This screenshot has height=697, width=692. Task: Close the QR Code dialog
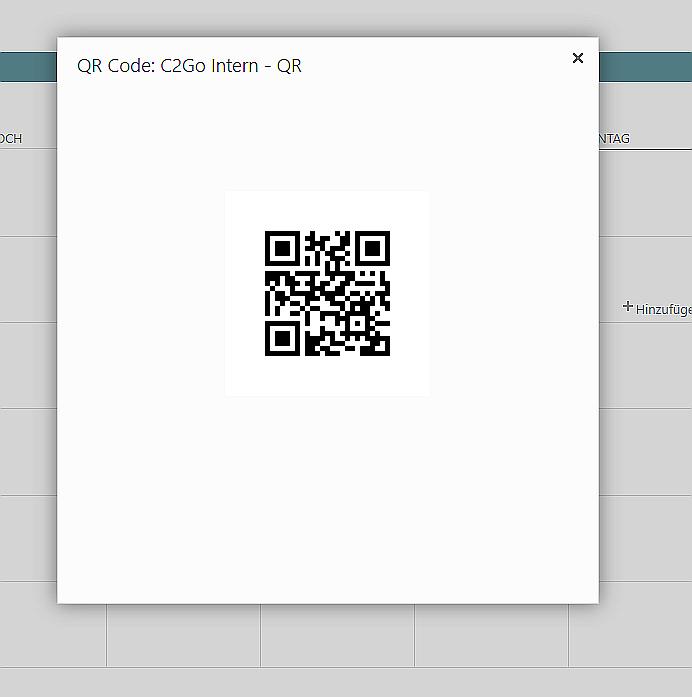click(x=577, y=58)
